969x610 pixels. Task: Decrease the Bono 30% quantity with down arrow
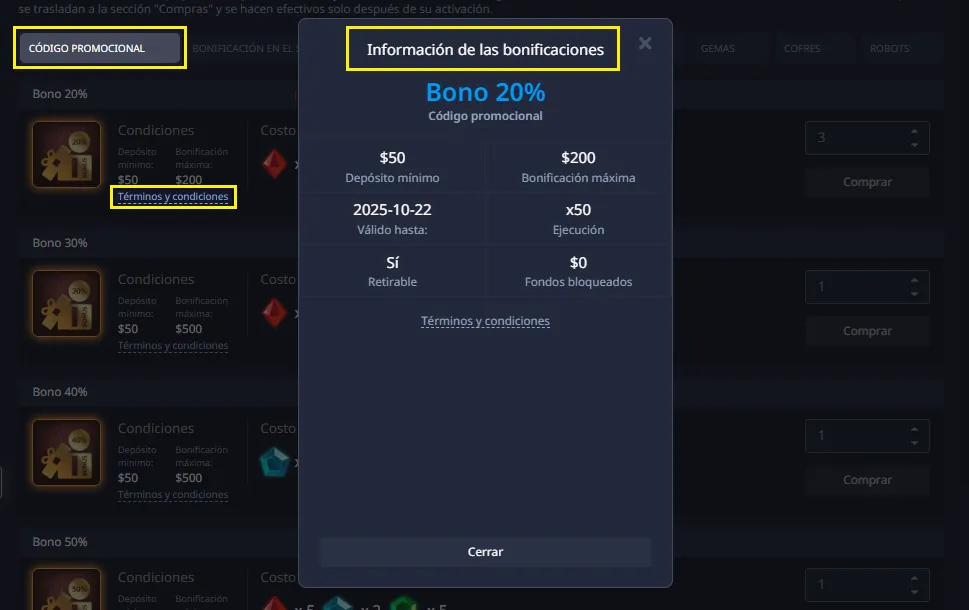tap(914, 294)
